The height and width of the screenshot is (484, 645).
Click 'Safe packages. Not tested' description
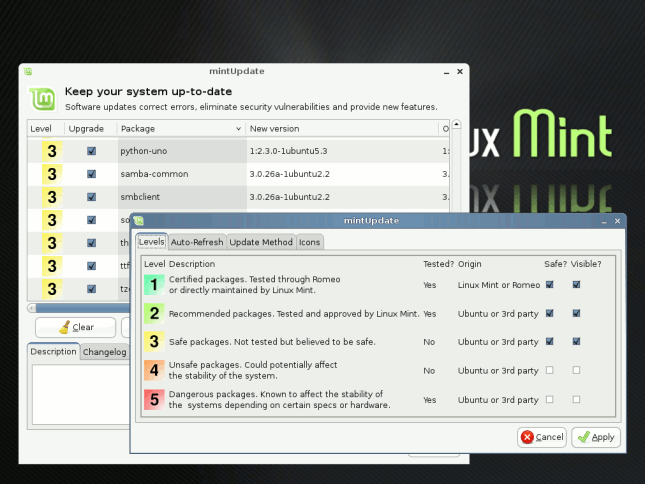(x=272, y=342)
